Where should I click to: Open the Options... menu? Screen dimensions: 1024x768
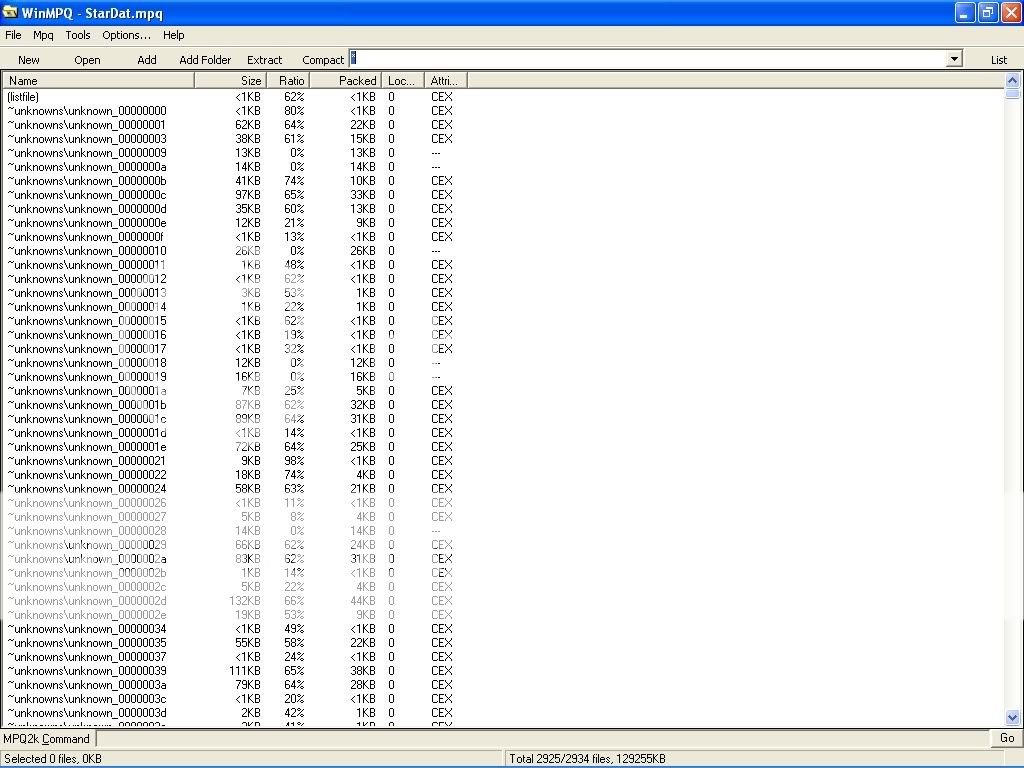point(126,35)
